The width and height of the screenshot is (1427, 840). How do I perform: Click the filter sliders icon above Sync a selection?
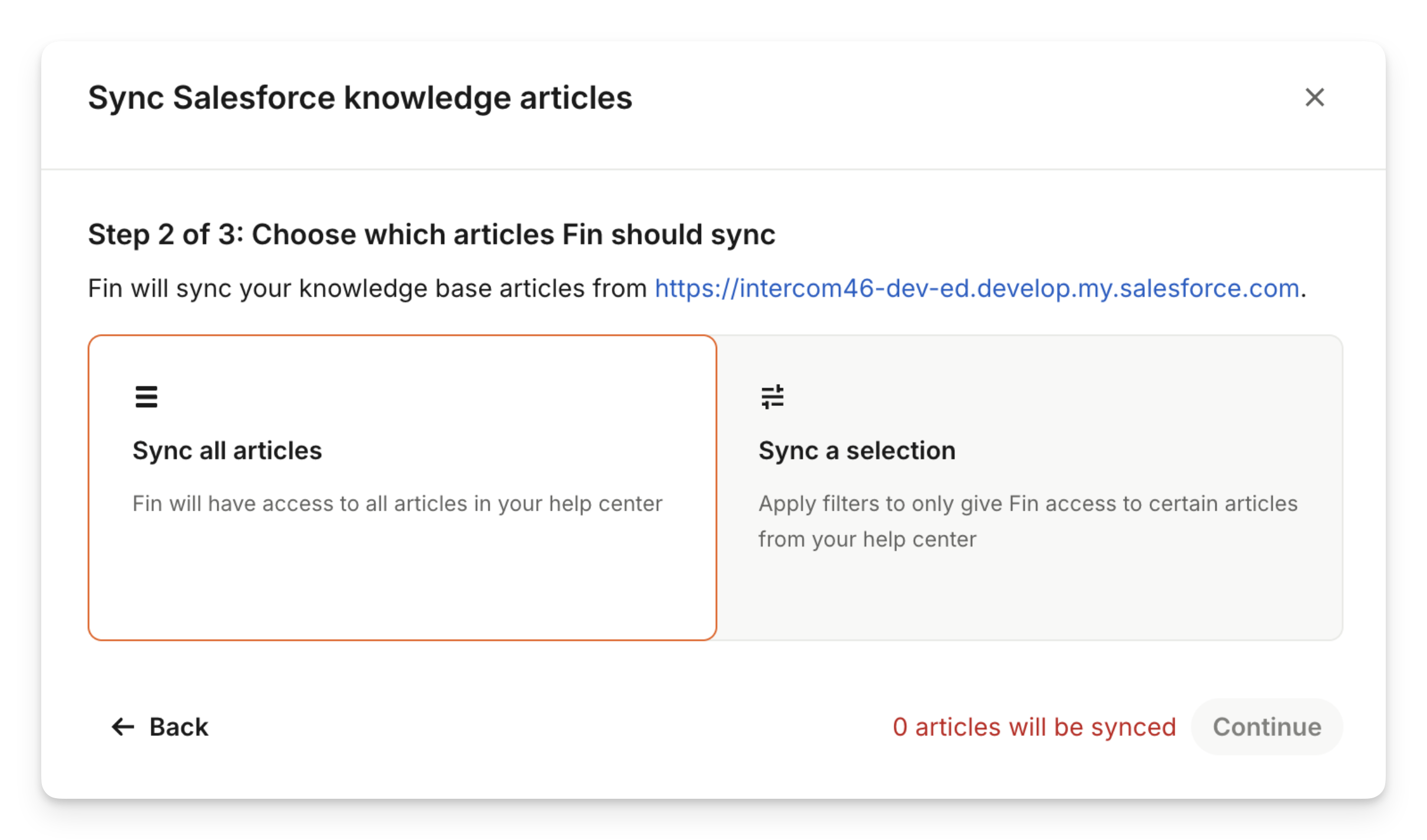(x=772, y=397)
